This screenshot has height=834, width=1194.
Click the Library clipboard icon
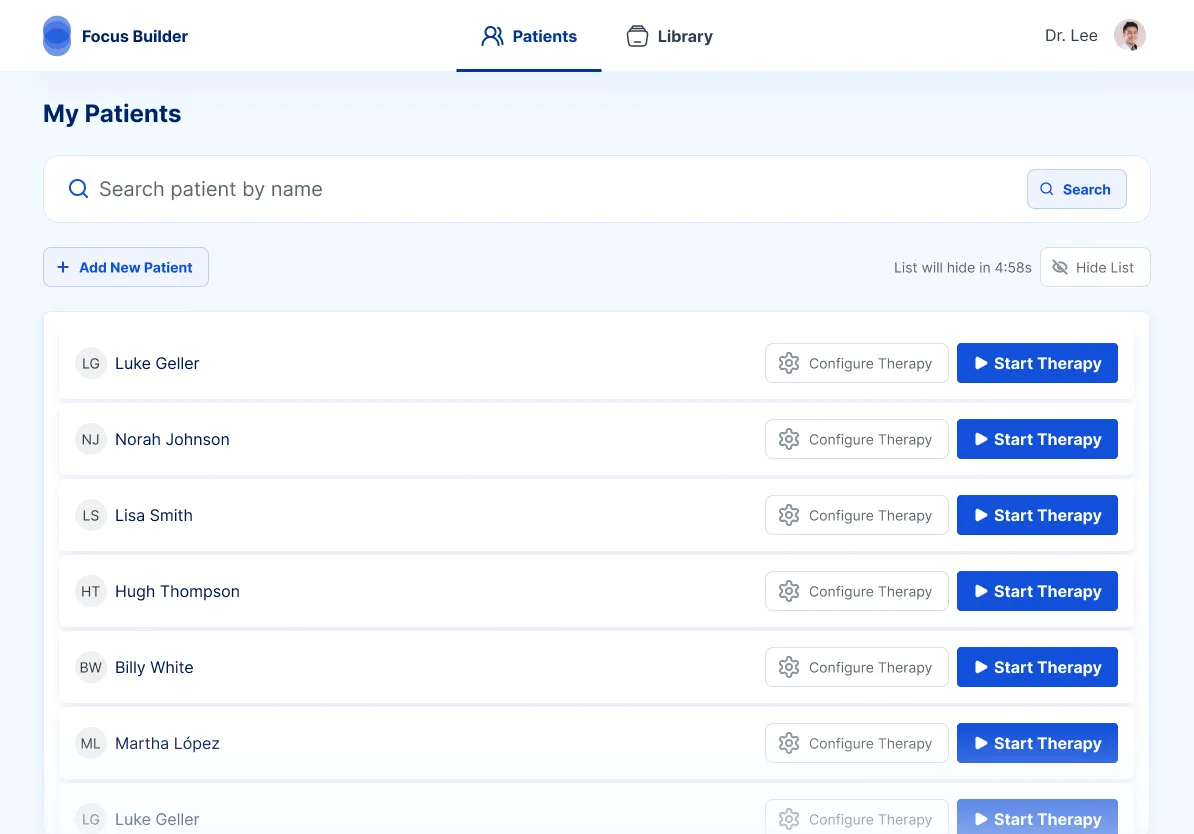pos(637,35)
